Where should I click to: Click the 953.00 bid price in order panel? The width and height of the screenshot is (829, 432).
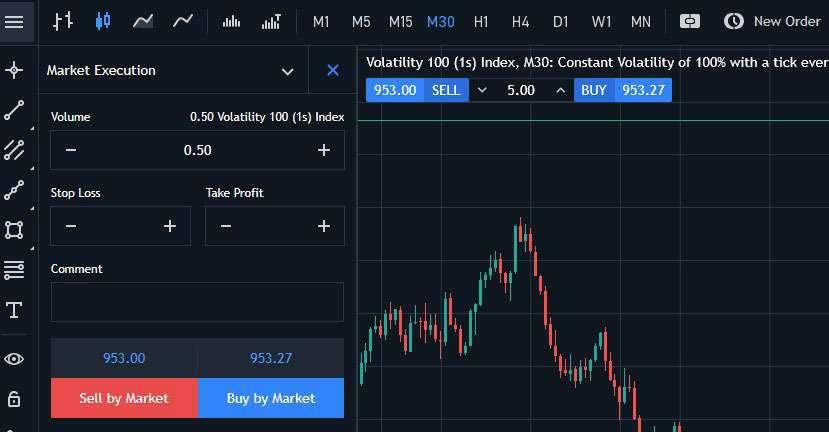point(124,358)
